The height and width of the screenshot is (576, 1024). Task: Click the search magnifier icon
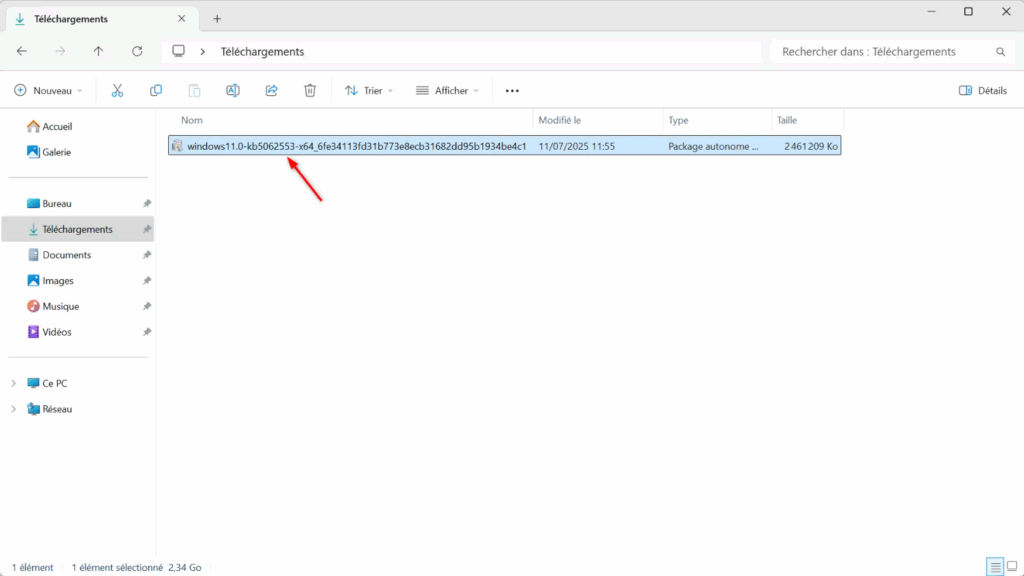(1000, 52)
